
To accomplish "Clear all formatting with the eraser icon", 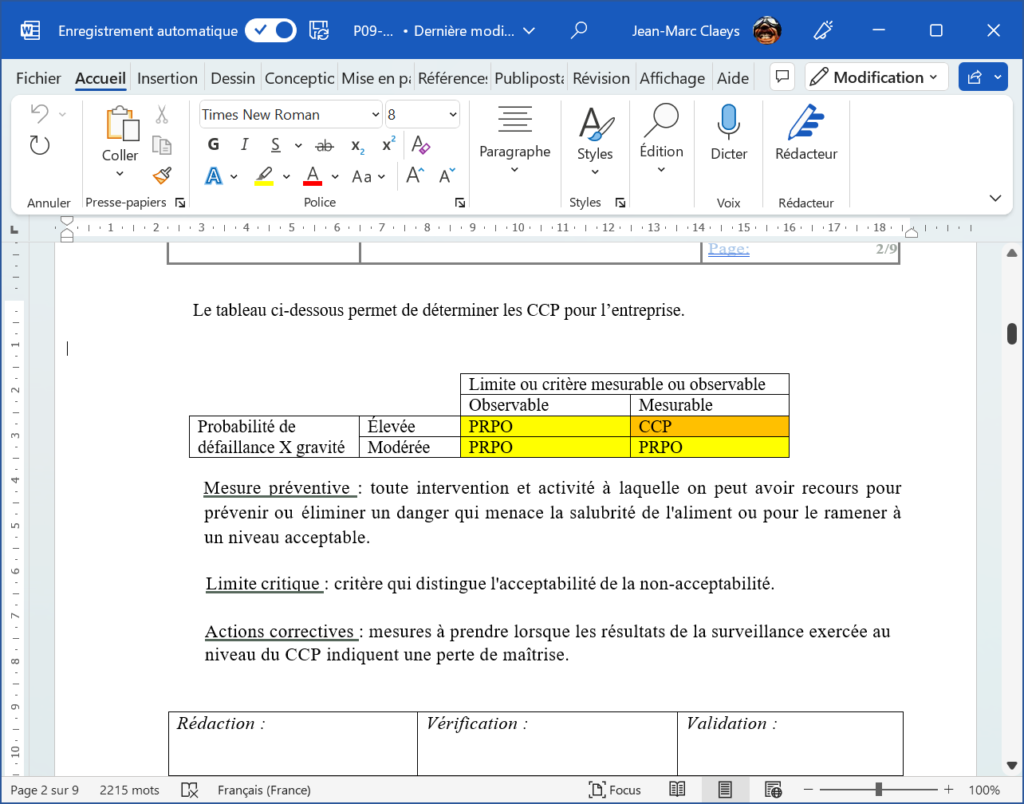I will (421, 144).
